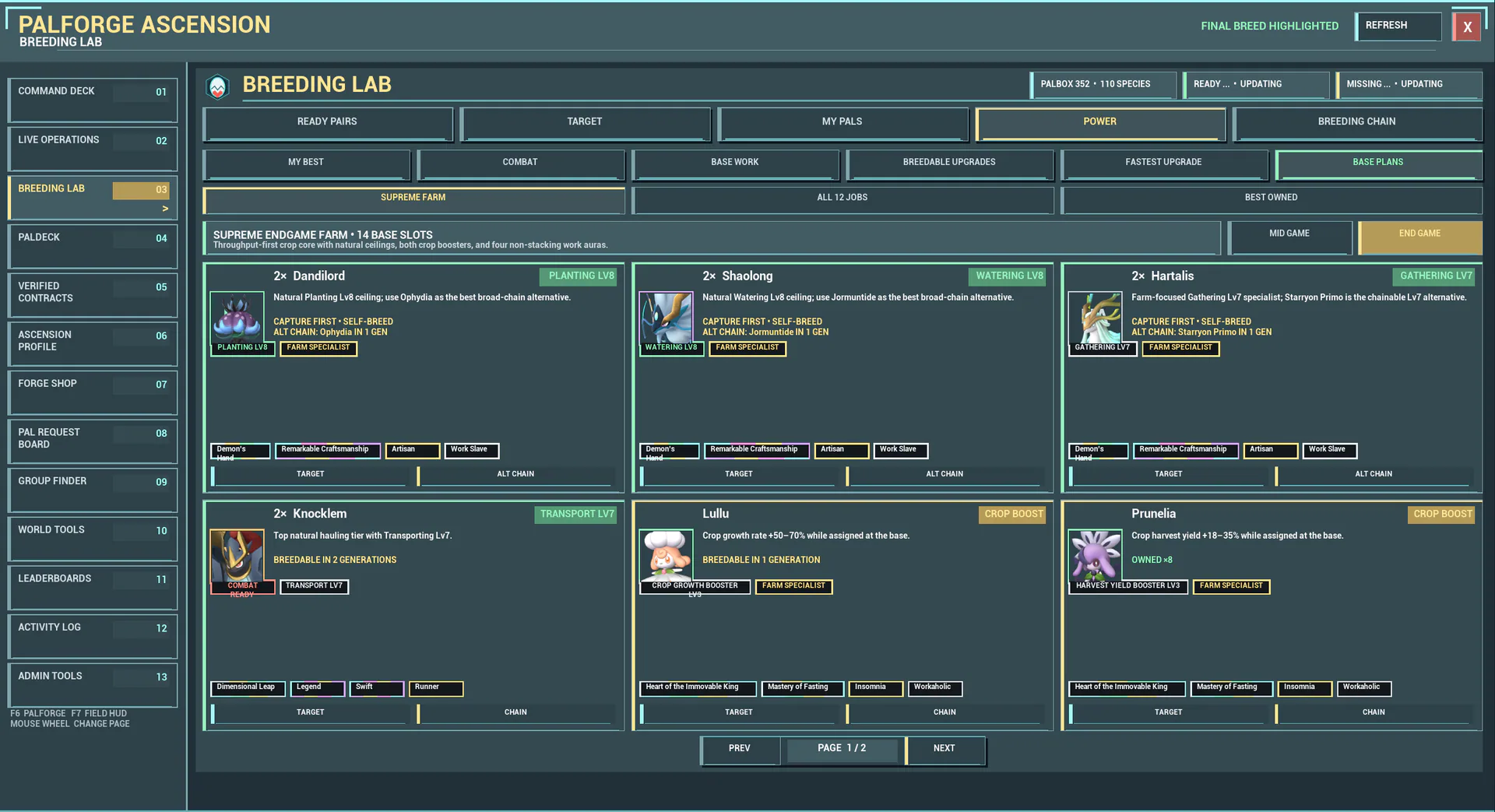This screenshot has width=1495, height=812.
Task: Click Dandilord's Planting Lv8 green tag
Action: click(x=578, y=277)
